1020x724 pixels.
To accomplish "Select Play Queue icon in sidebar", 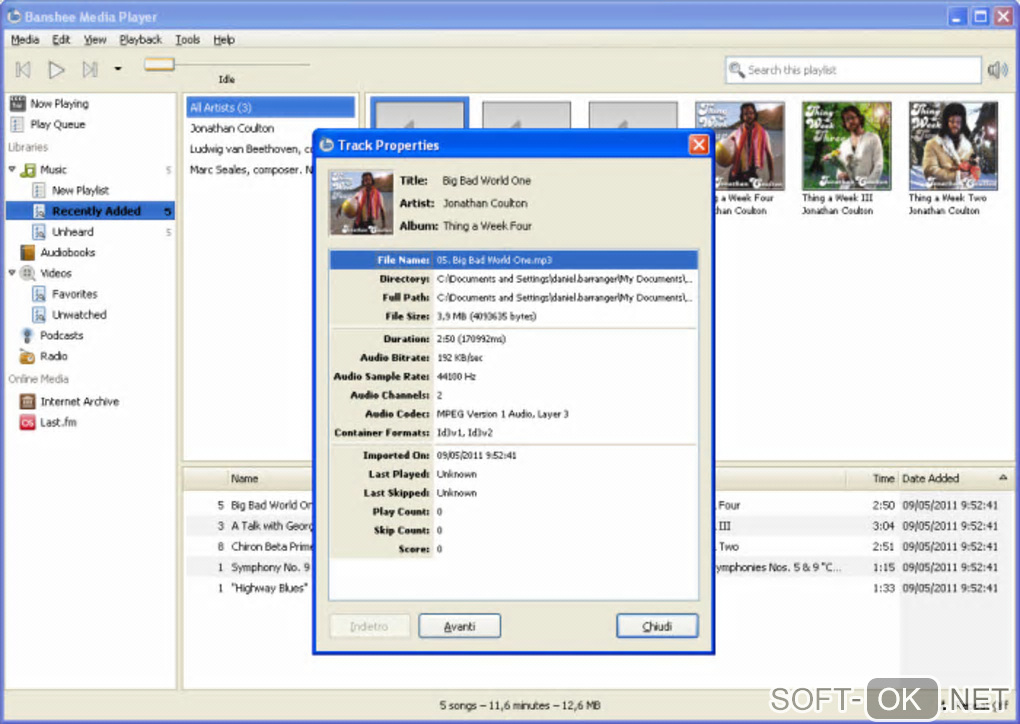I will (x=18, y=124).
